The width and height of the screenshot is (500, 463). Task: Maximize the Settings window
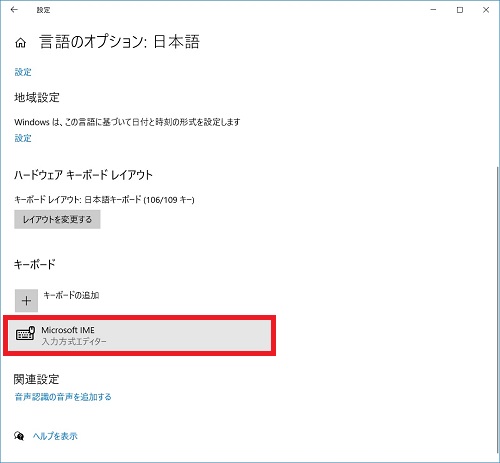click(460, 10)
